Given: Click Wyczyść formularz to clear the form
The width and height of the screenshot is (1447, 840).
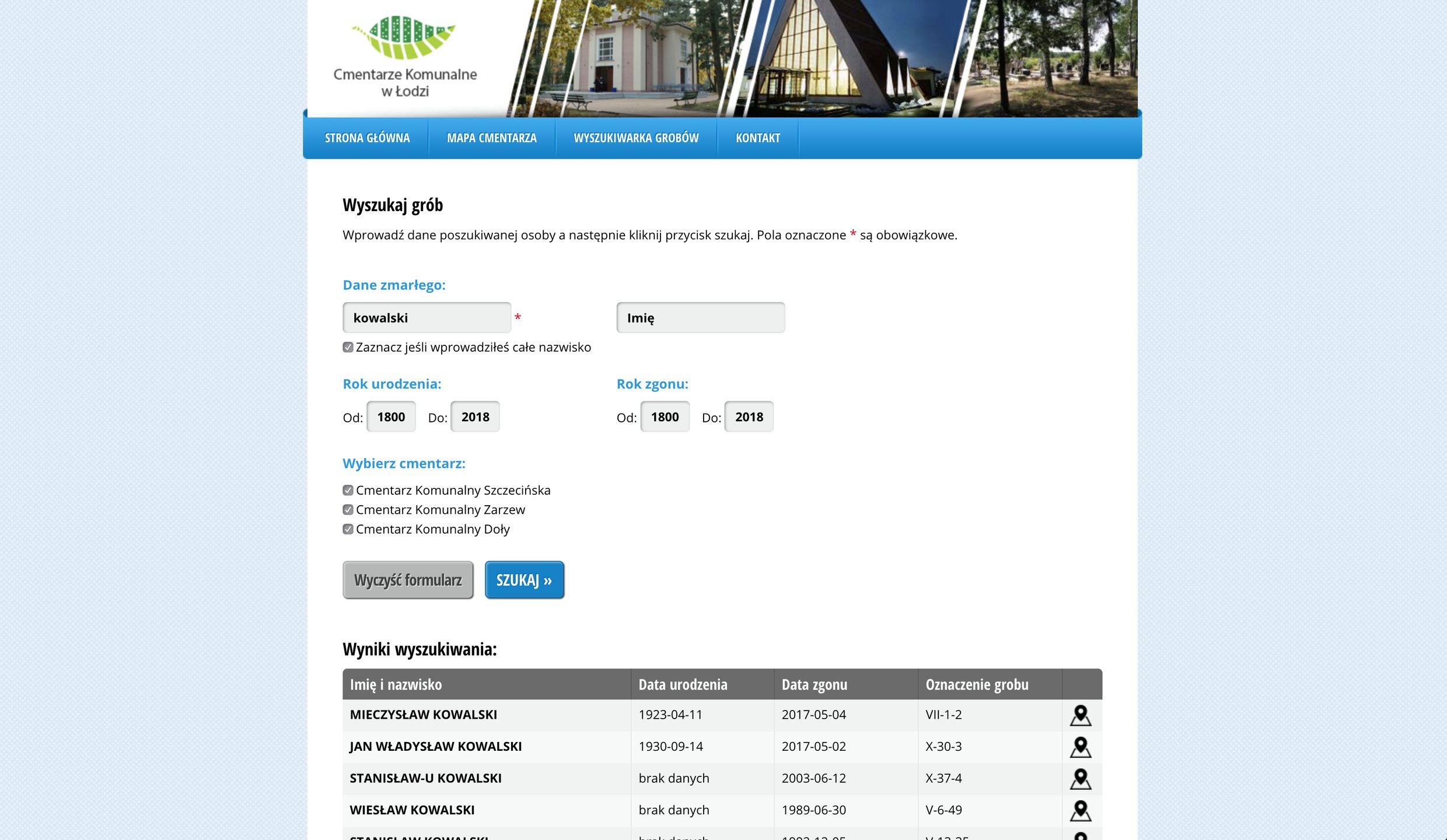Looking at the screenshot, I should [408, 579].
